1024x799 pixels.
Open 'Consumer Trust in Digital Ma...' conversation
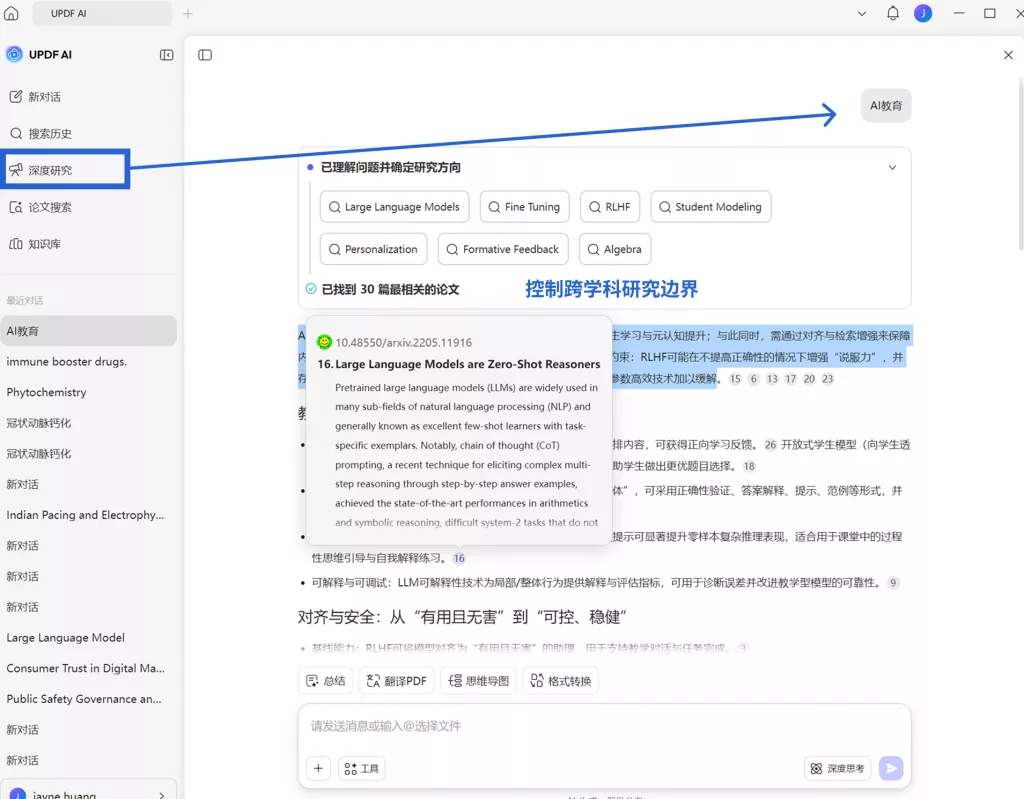tap(88, 668)
